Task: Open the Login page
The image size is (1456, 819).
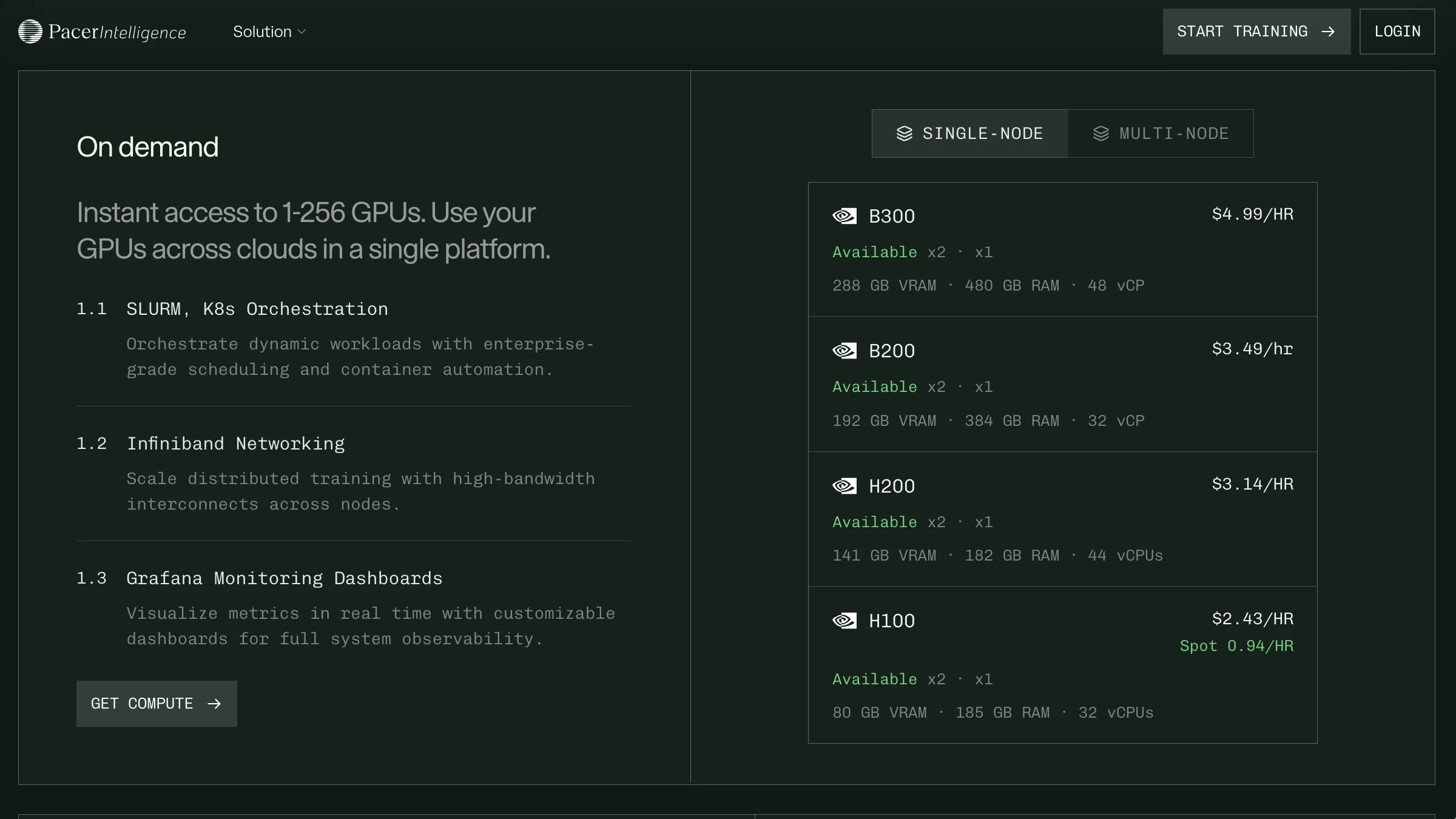Action: [x=1397, y=32]
